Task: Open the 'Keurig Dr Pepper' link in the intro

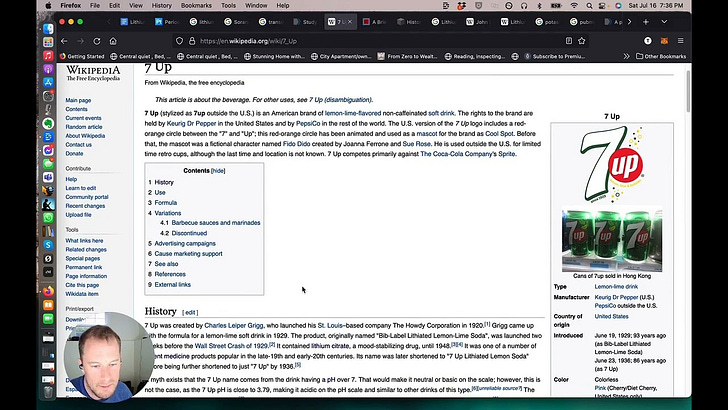Action: click(x=191, y=124)
